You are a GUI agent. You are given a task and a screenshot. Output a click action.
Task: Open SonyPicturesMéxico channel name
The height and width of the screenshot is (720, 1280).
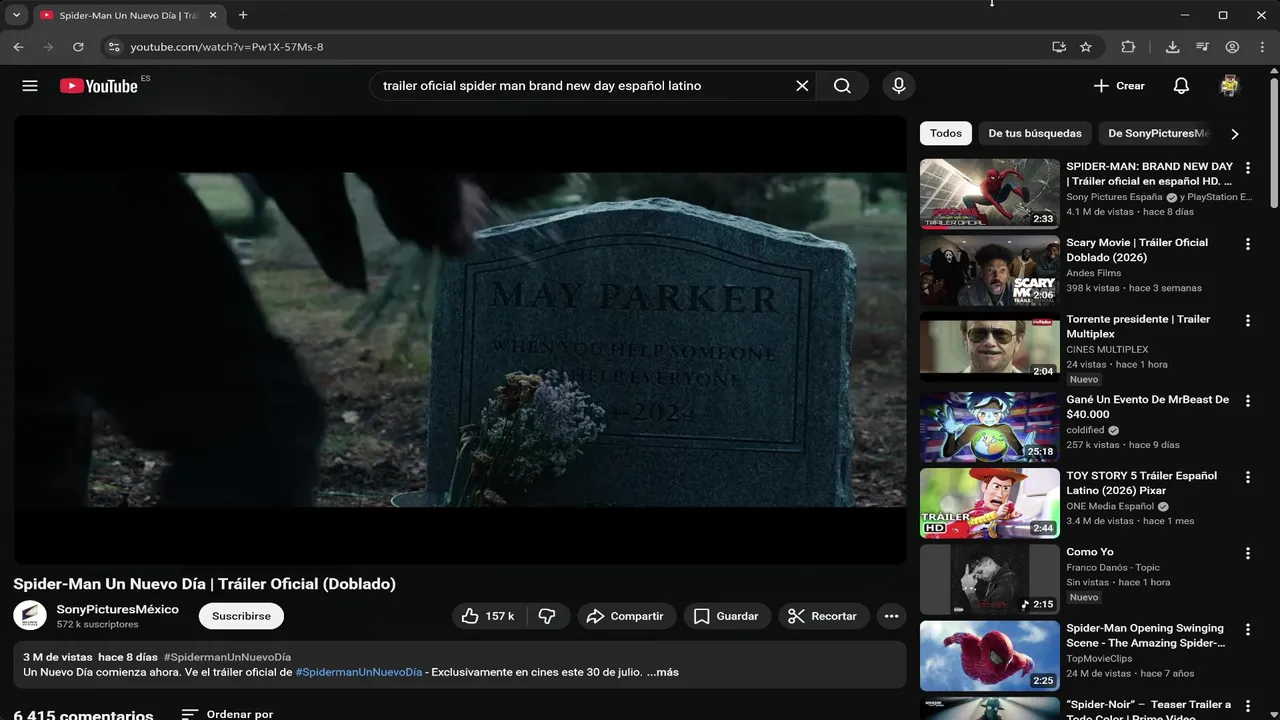point(118,609)
